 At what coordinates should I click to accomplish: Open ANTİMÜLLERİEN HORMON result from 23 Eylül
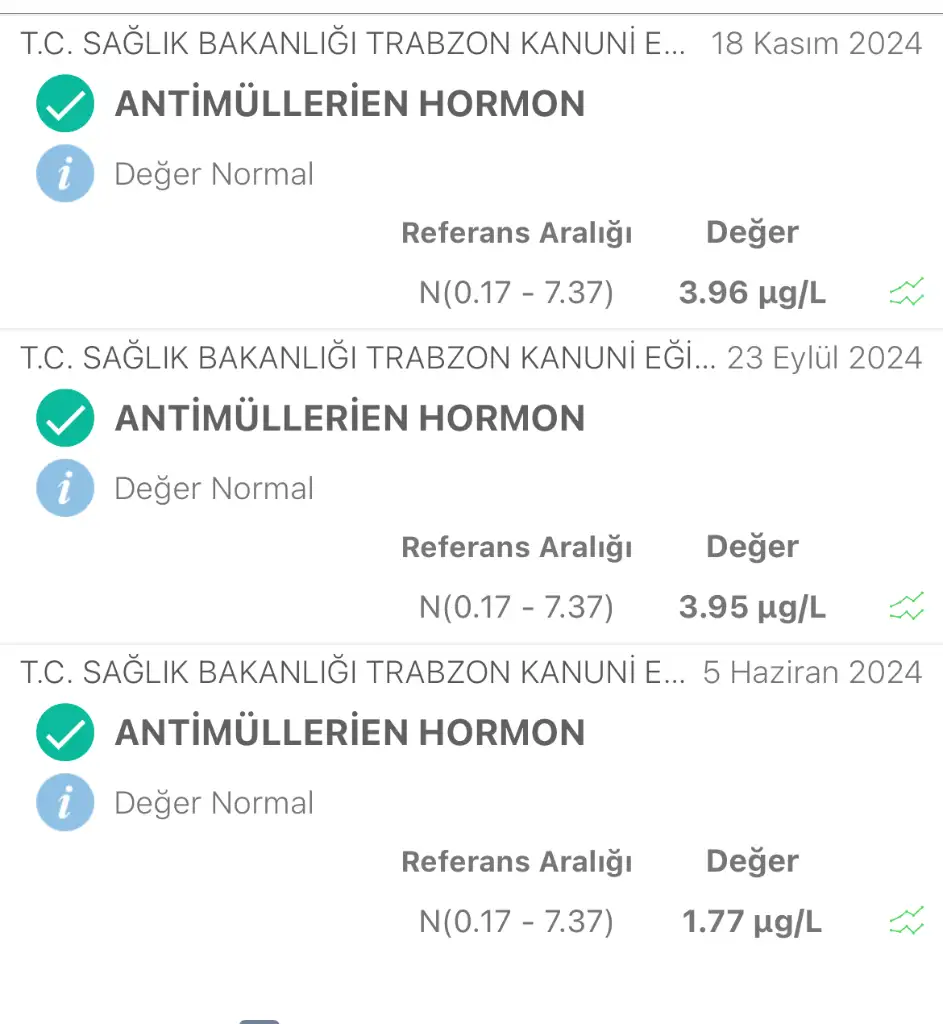click(349, 418)
